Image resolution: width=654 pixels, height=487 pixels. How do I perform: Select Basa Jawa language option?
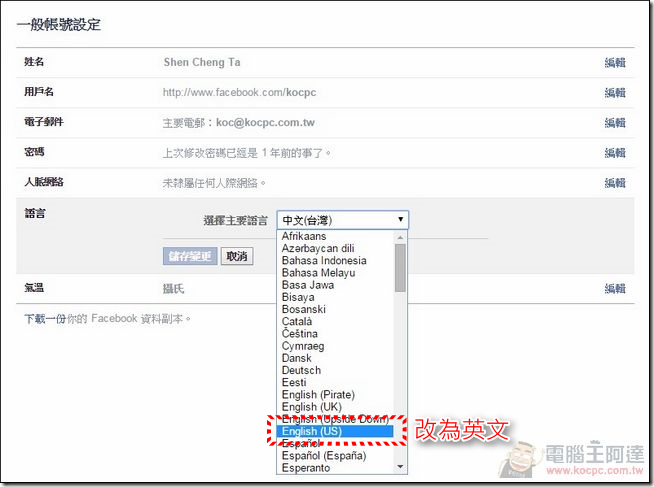[308, 285]
